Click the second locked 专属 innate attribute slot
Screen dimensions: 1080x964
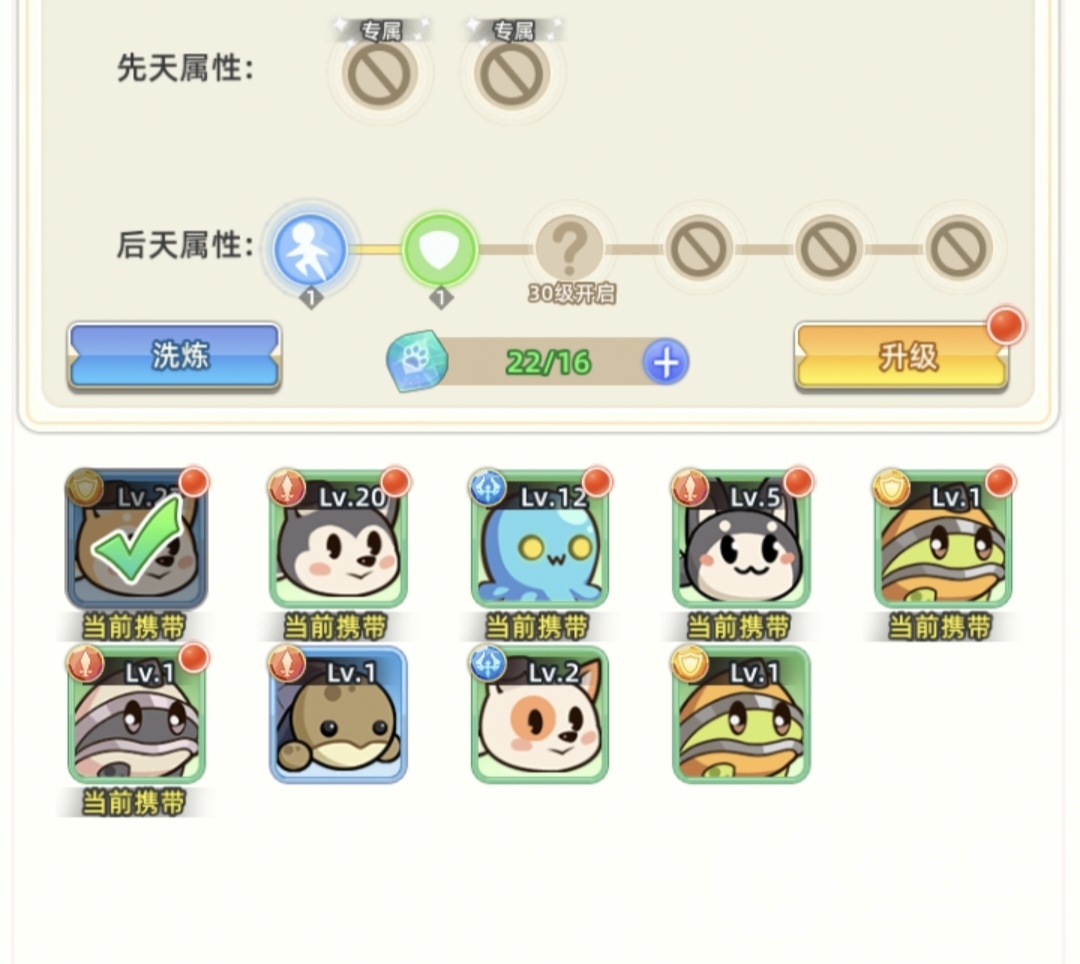(512, 74)
